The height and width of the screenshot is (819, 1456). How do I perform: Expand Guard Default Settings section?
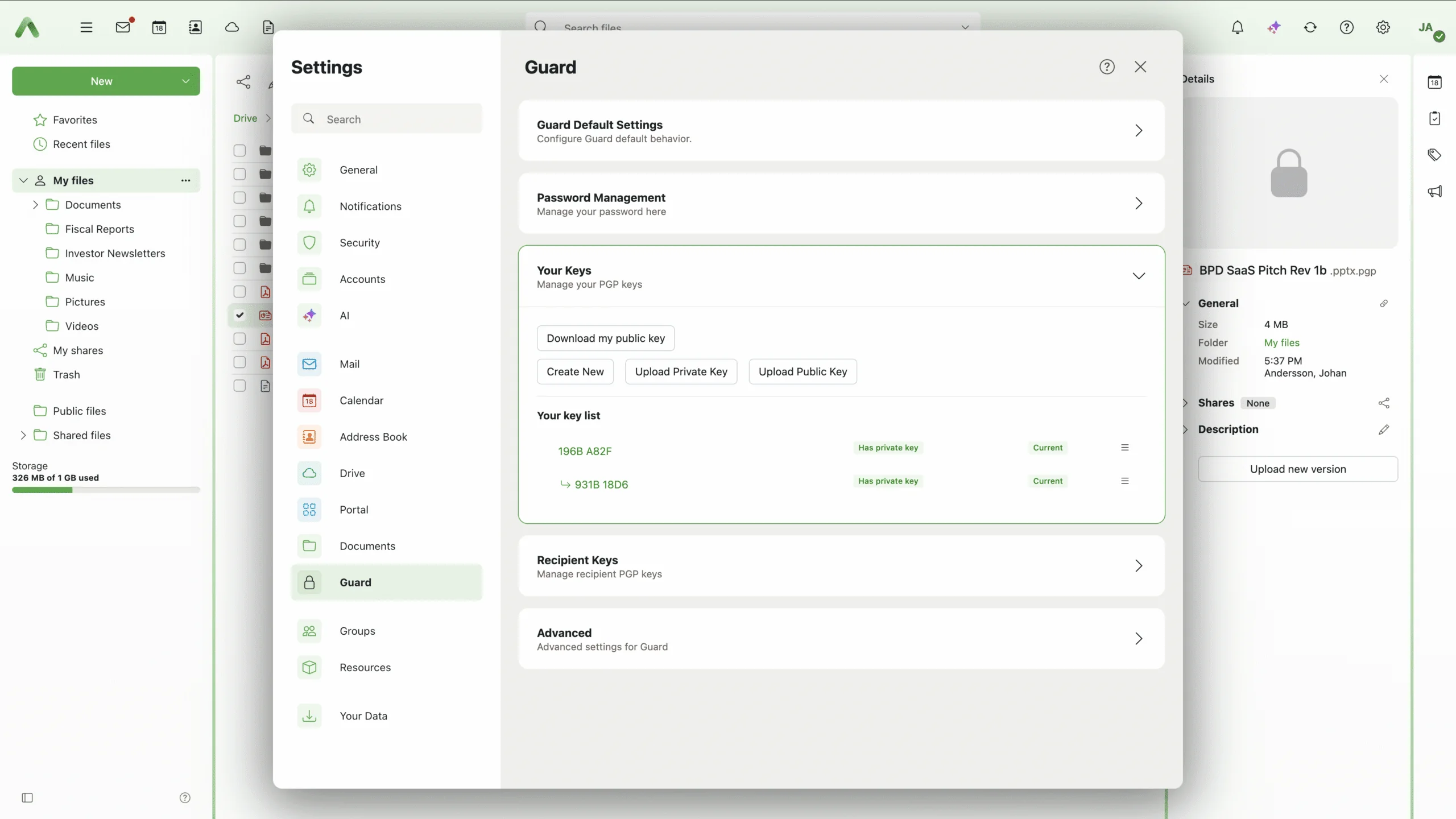click(x=1138, y=131)
